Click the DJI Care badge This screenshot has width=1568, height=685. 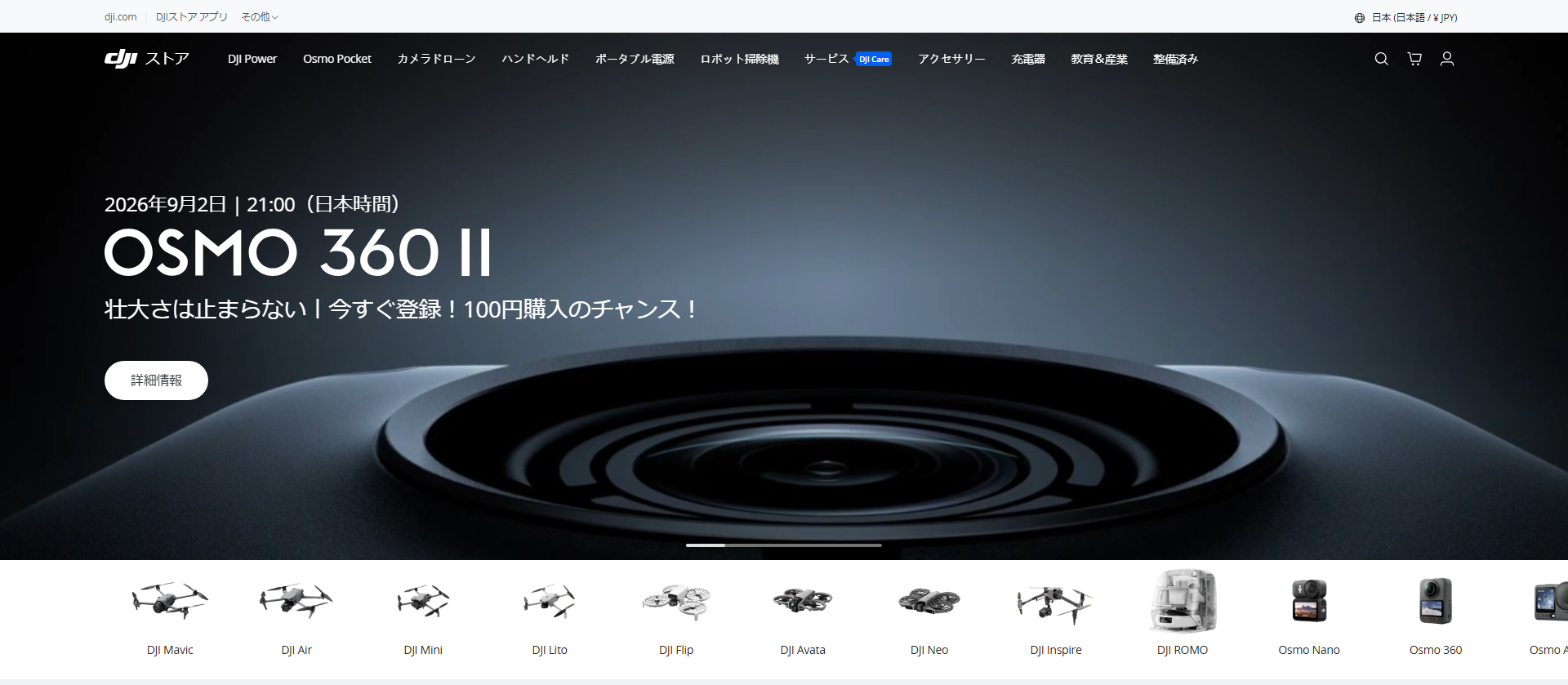point(874,59)
